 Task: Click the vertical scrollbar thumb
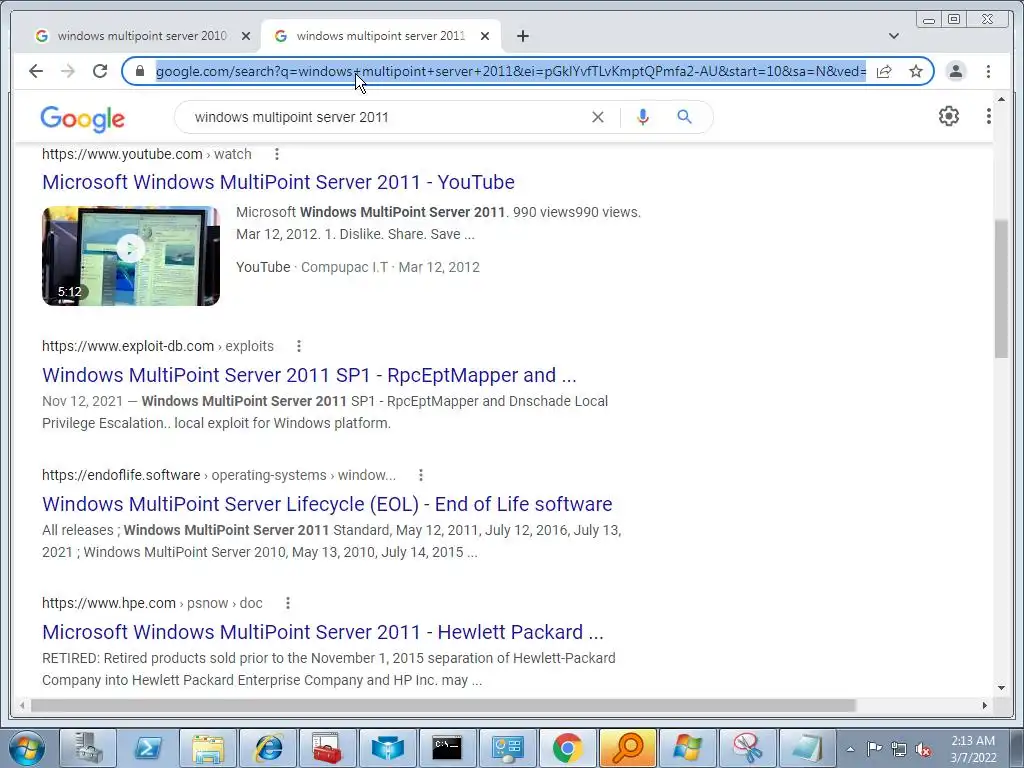point(1001,289)
